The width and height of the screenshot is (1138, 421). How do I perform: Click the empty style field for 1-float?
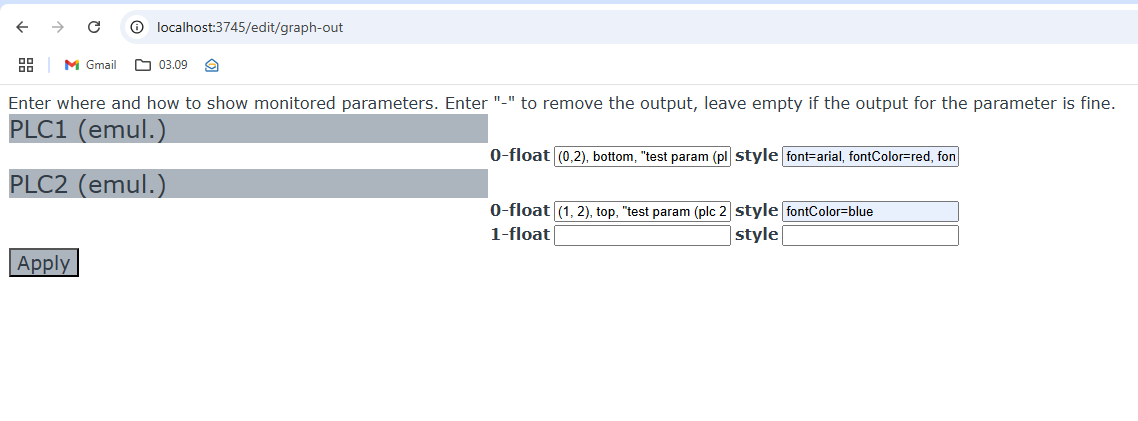coord(870,235)
